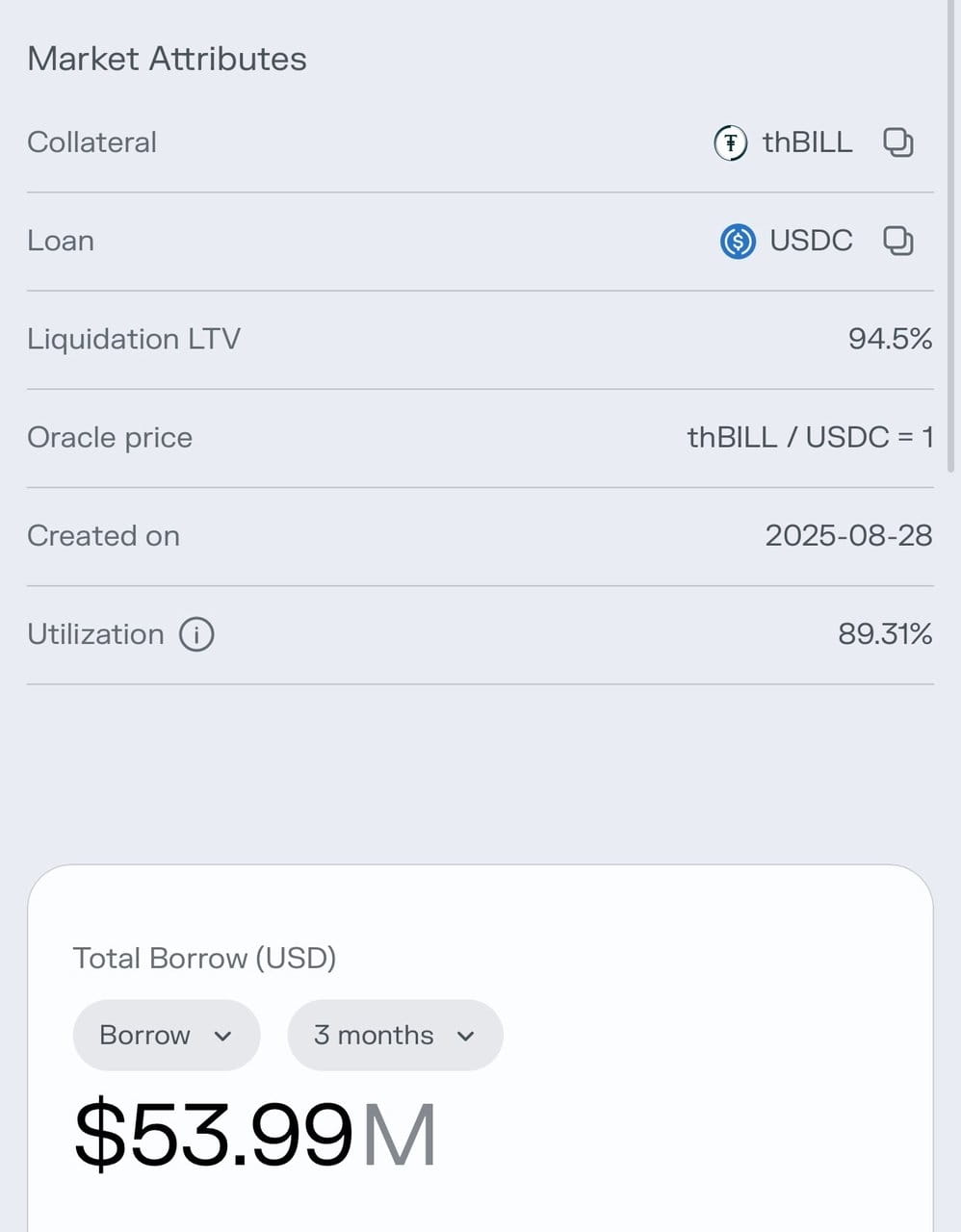
Task: Click the USDC token logo
Action: pos(738,241)
